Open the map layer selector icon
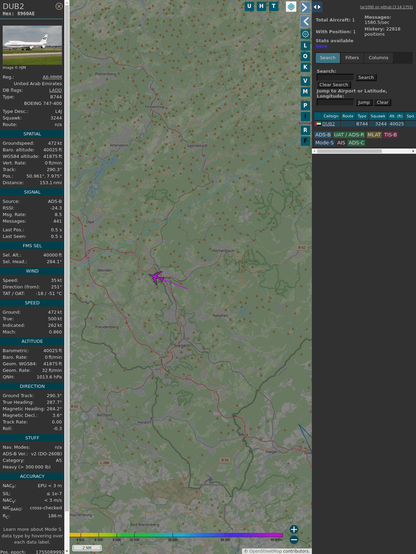 point(291,6)
